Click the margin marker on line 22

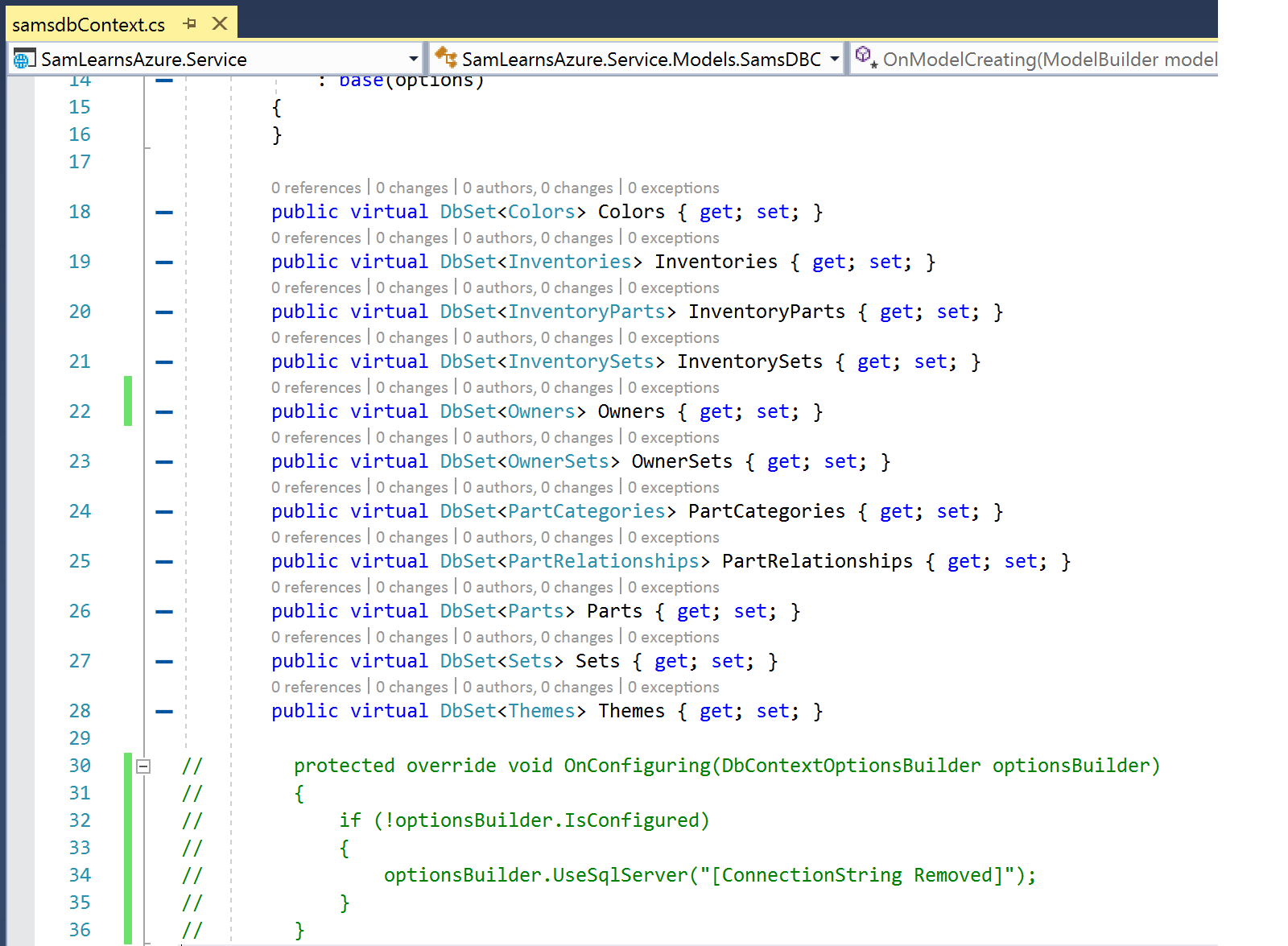point(164,412)
